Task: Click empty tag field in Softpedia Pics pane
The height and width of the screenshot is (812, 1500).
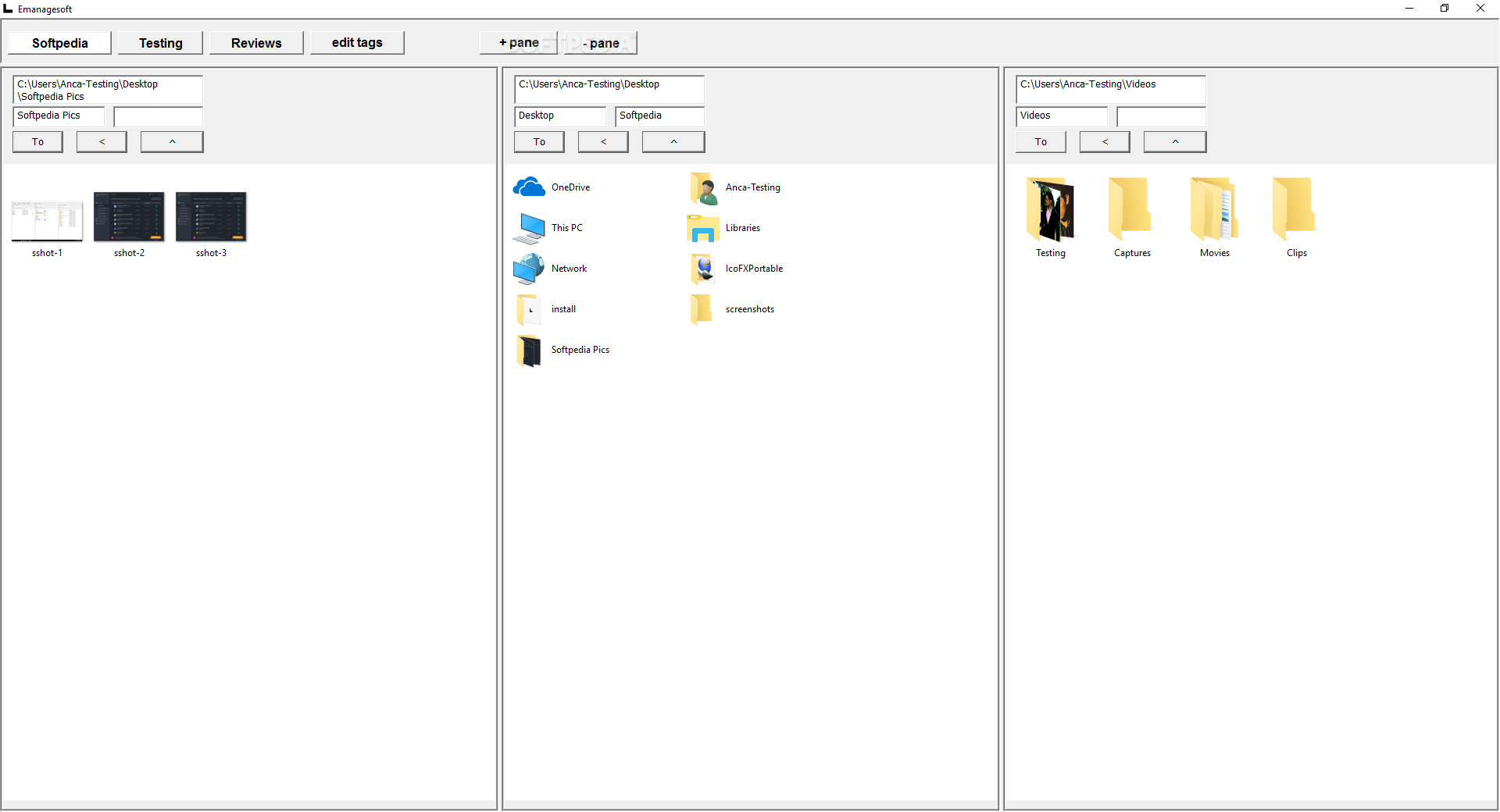Action: coord(159,116)
